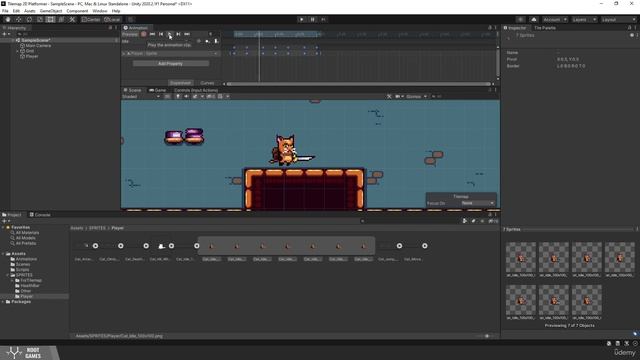Open the Project tab
This screenshot has width=640, height=360.
12,215
